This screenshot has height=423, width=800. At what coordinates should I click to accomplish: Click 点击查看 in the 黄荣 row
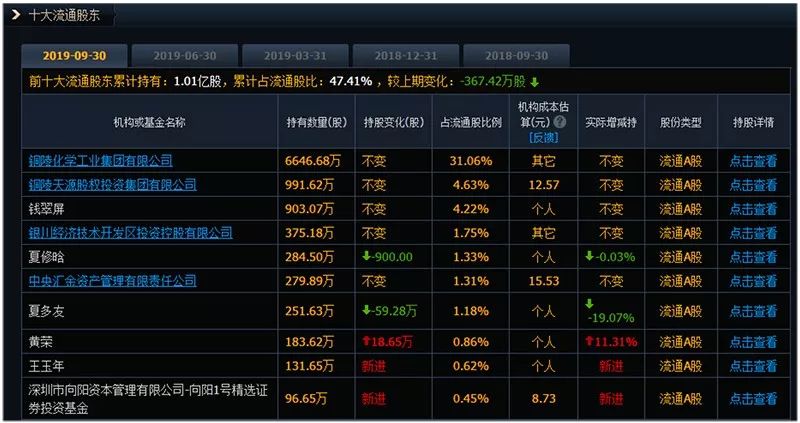(753, 342)
